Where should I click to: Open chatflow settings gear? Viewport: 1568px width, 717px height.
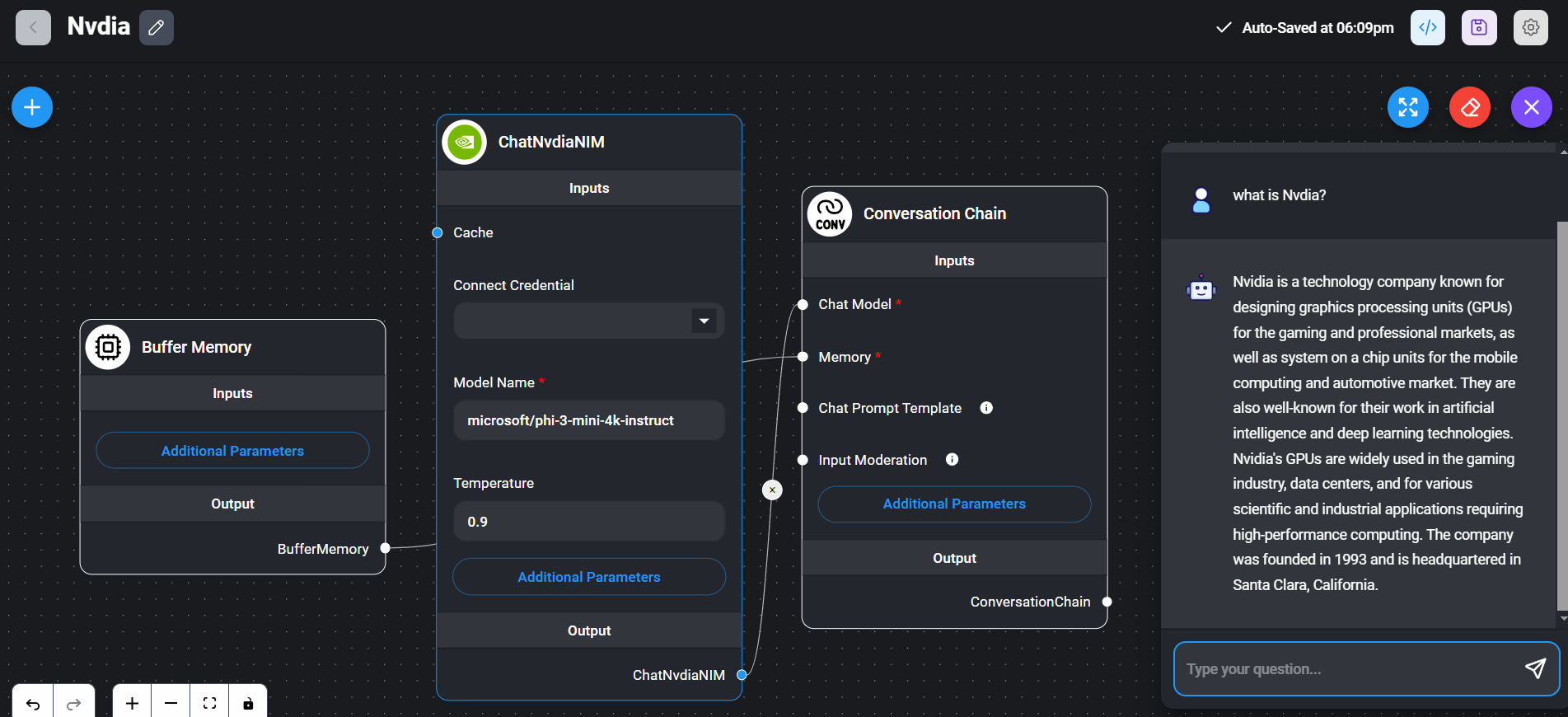[1530, 28]
